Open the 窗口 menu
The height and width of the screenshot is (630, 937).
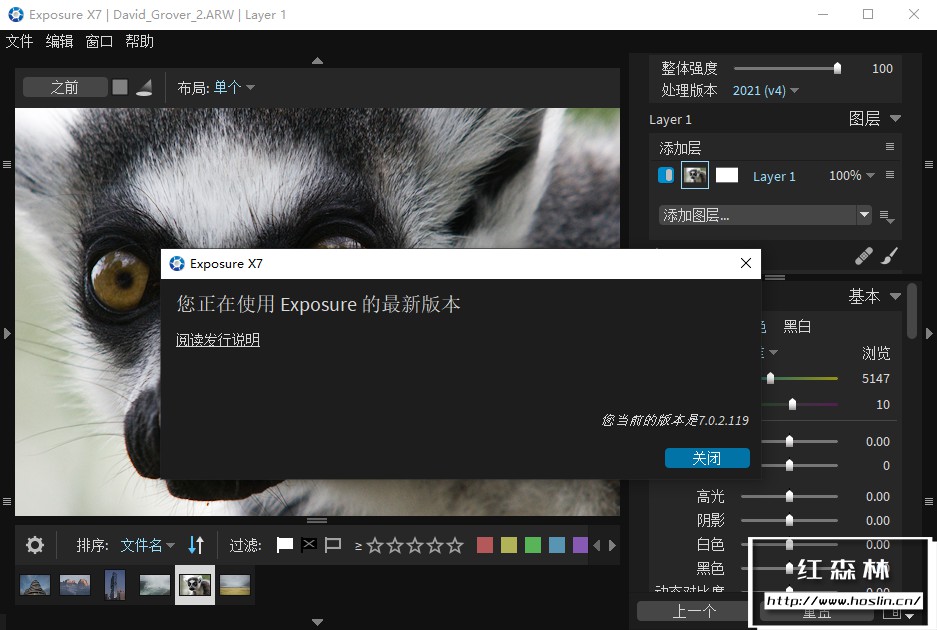coord(99,41)
